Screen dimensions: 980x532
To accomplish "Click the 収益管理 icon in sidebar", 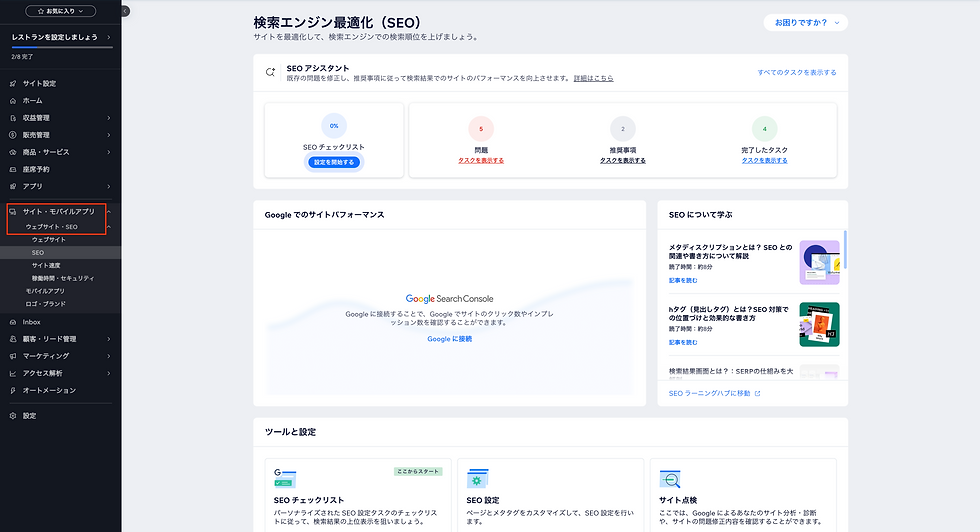I will pyautogui.click(x=12, y=118).
